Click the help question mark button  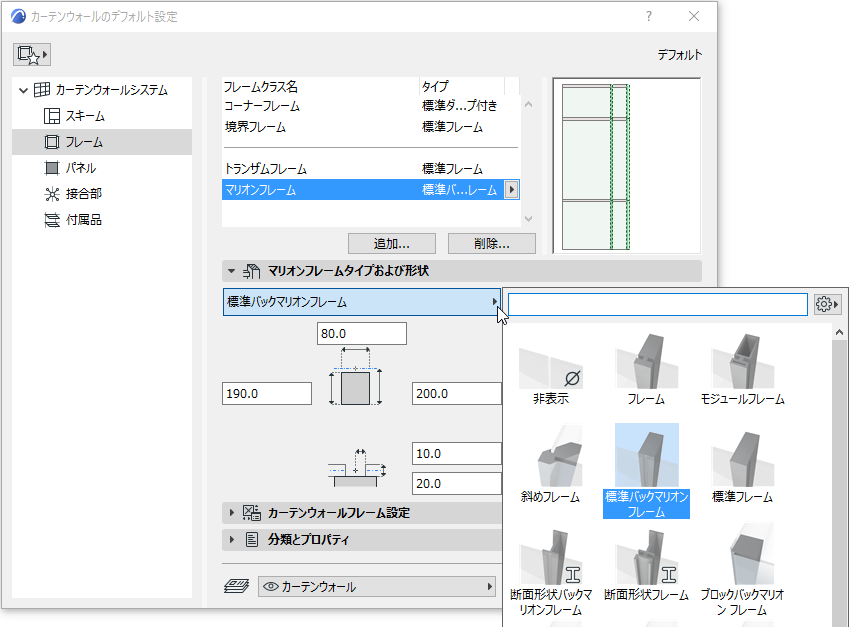[x=649, y=16]
